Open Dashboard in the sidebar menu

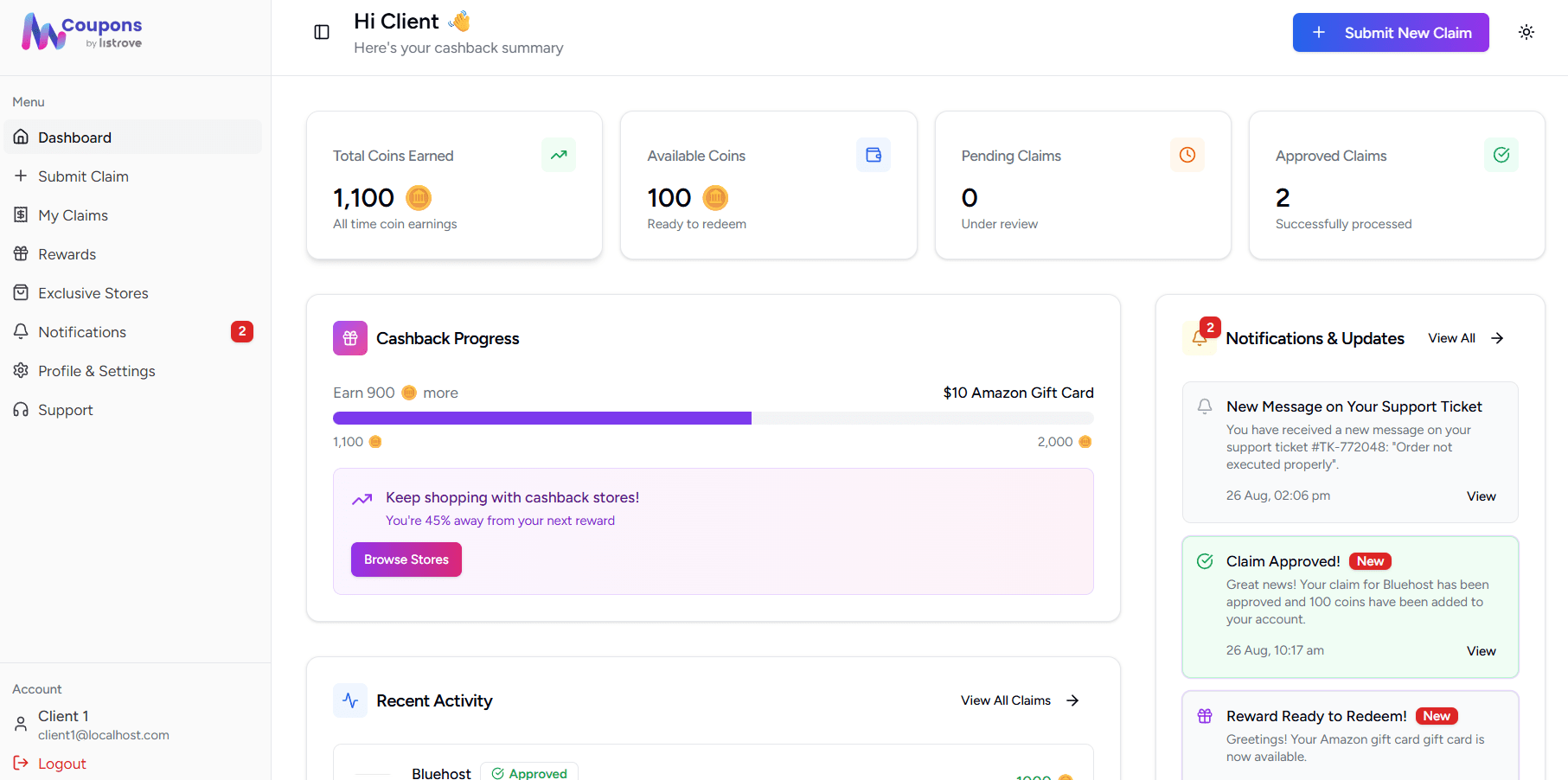133,137
